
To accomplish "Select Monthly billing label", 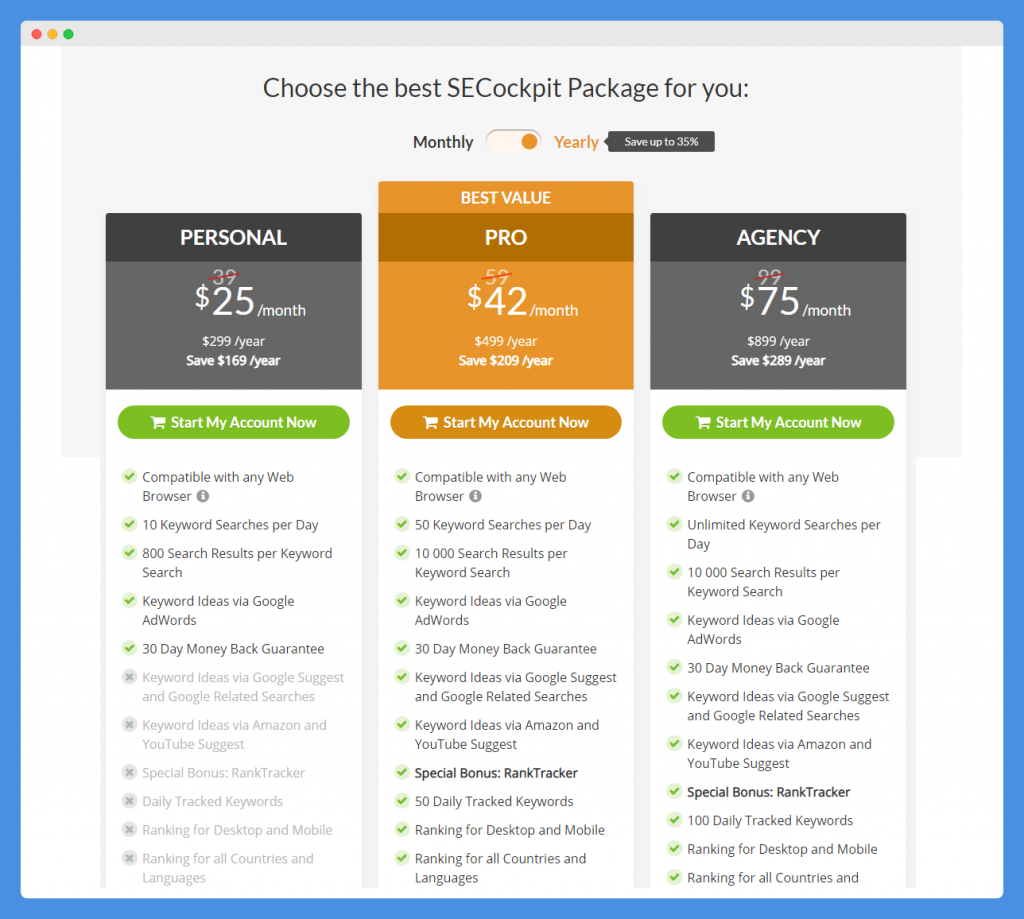I will click(x=443, y=142).
